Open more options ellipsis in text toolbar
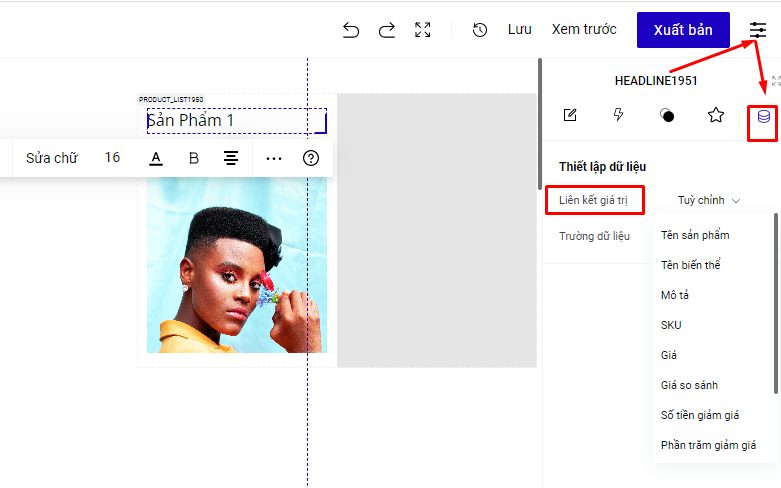781x488 pixels. 273,158
